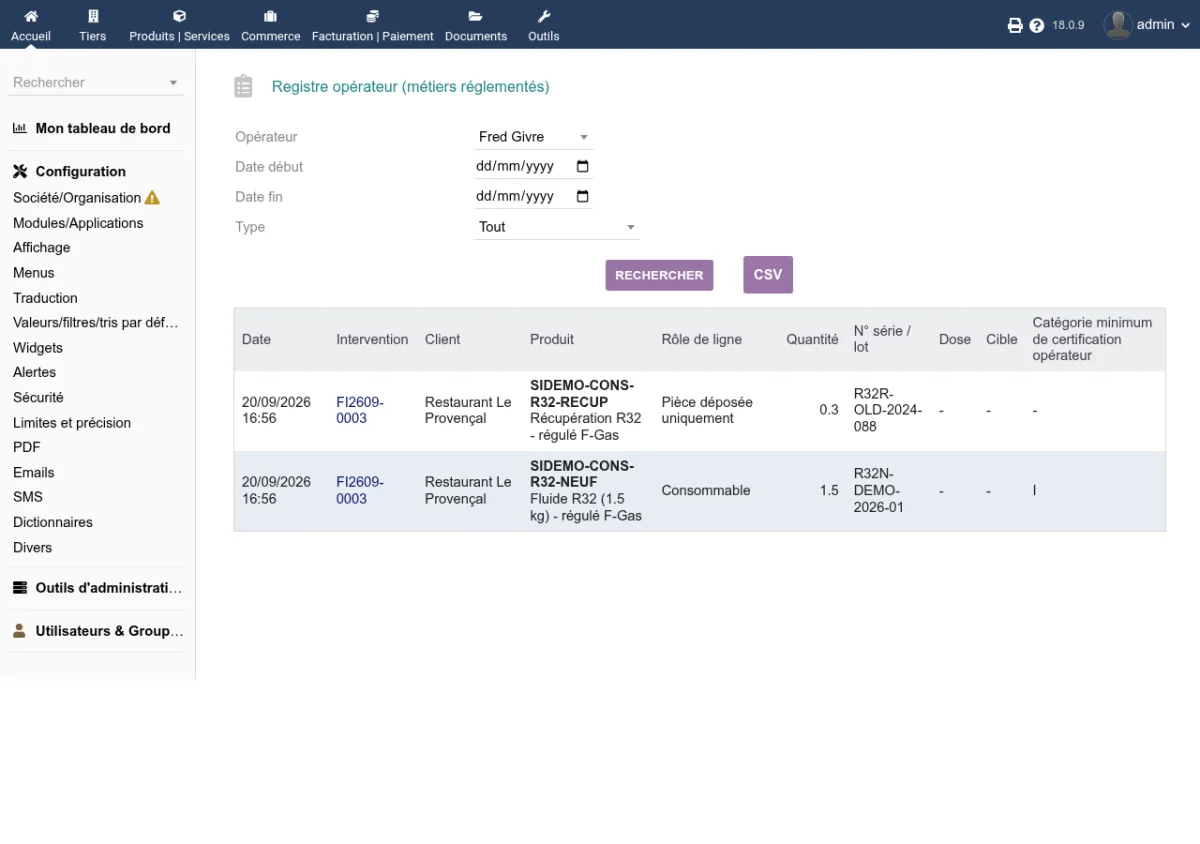Click the Quantité column header

coord(812,340)
